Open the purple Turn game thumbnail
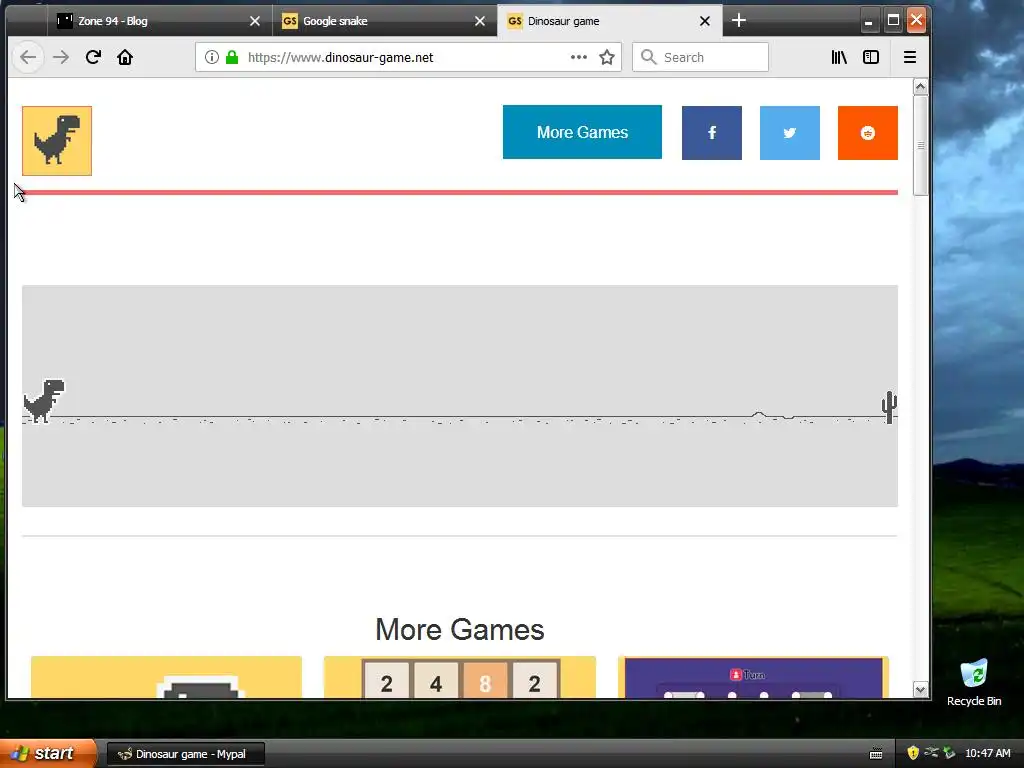The image size is (1024, 768). tap(753, 677)
